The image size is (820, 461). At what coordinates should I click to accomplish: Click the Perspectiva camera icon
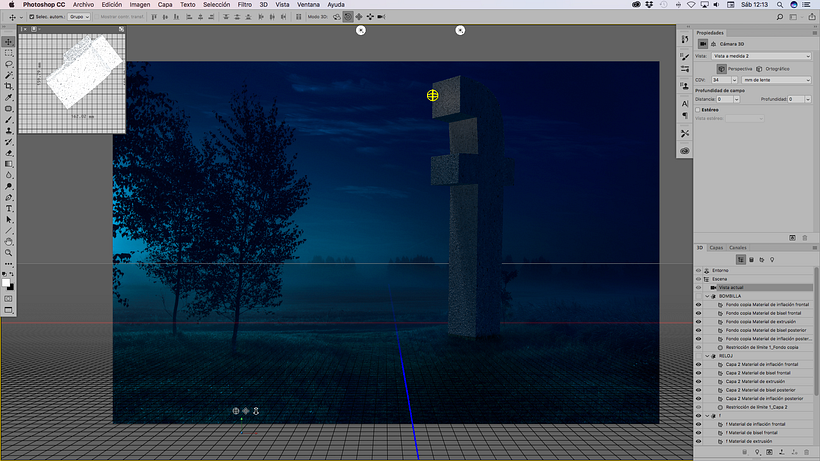pyautogui.click(x=721, y=68)
